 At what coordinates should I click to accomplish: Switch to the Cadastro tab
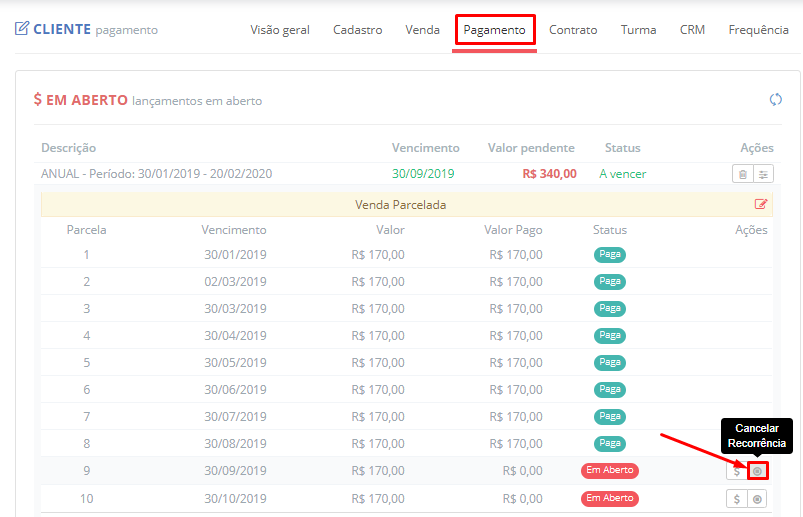tap(357, 30)
